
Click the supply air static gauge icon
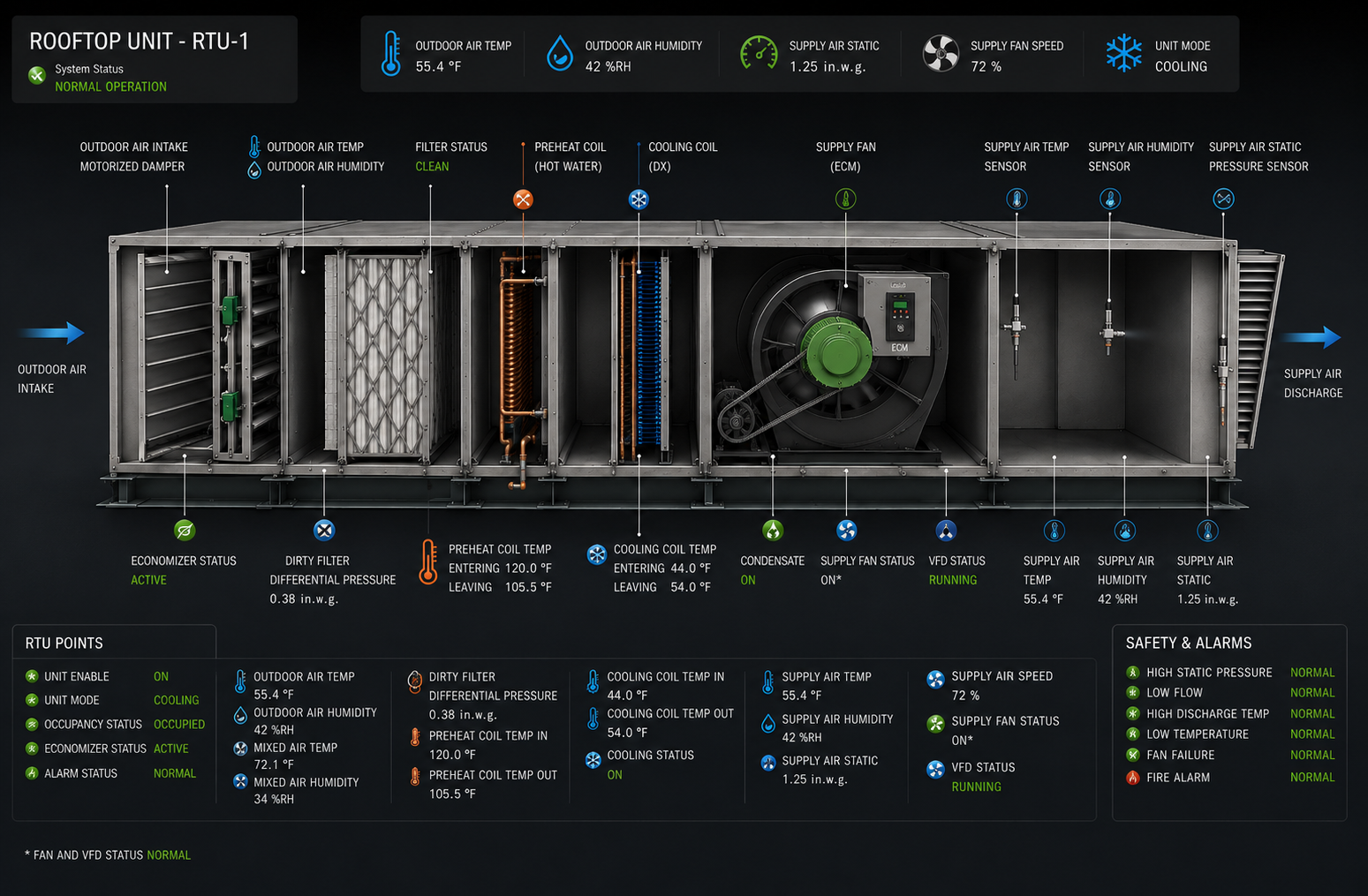coord(759,54)
